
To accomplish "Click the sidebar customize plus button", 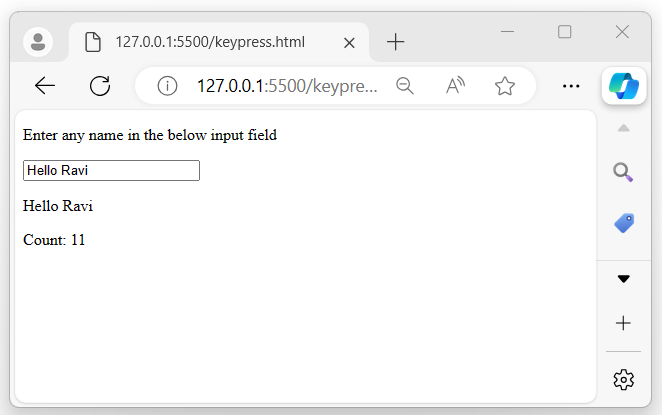I will coord(623,323).
